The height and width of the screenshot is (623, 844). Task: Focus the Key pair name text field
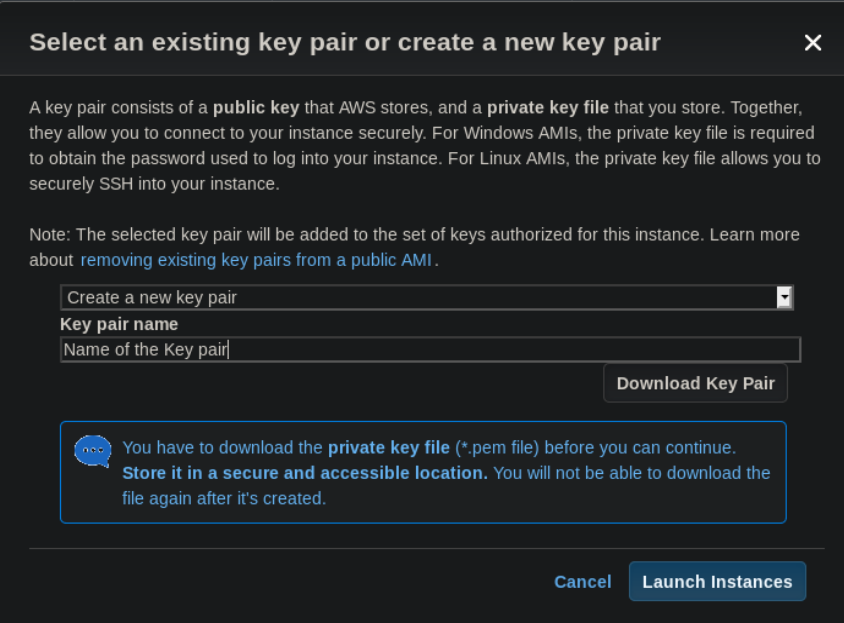(431, 350)
